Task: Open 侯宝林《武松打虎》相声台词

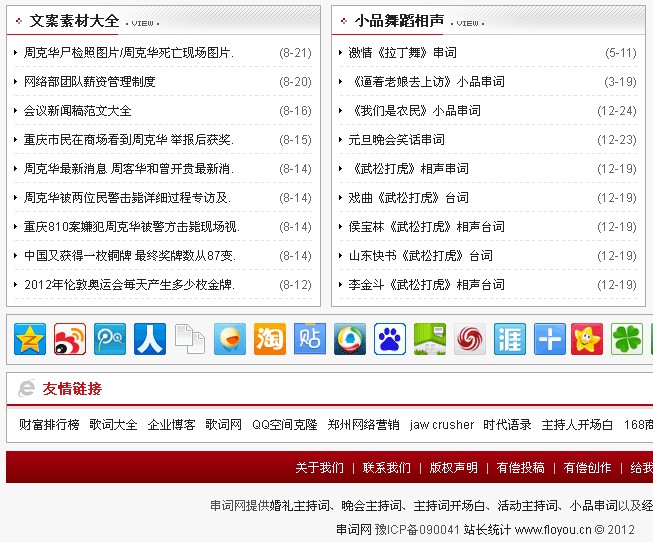Action: [x=427, y=227]
